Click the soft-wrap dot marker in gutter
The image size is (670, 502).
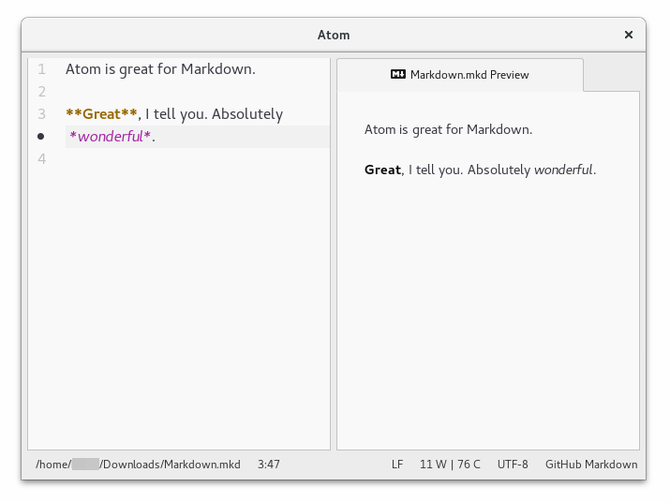coord(41,136)
